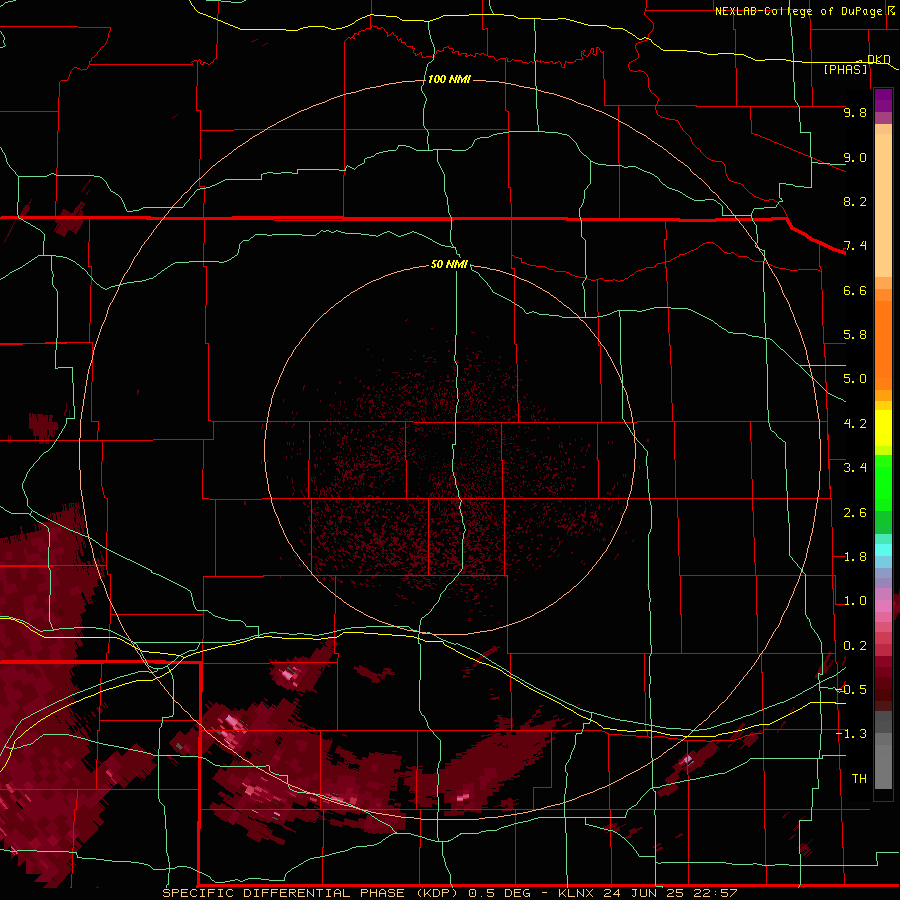Click the 1.8 value on the color scale
This screenshot has height=900, width=900.
[x=855, y=557]
